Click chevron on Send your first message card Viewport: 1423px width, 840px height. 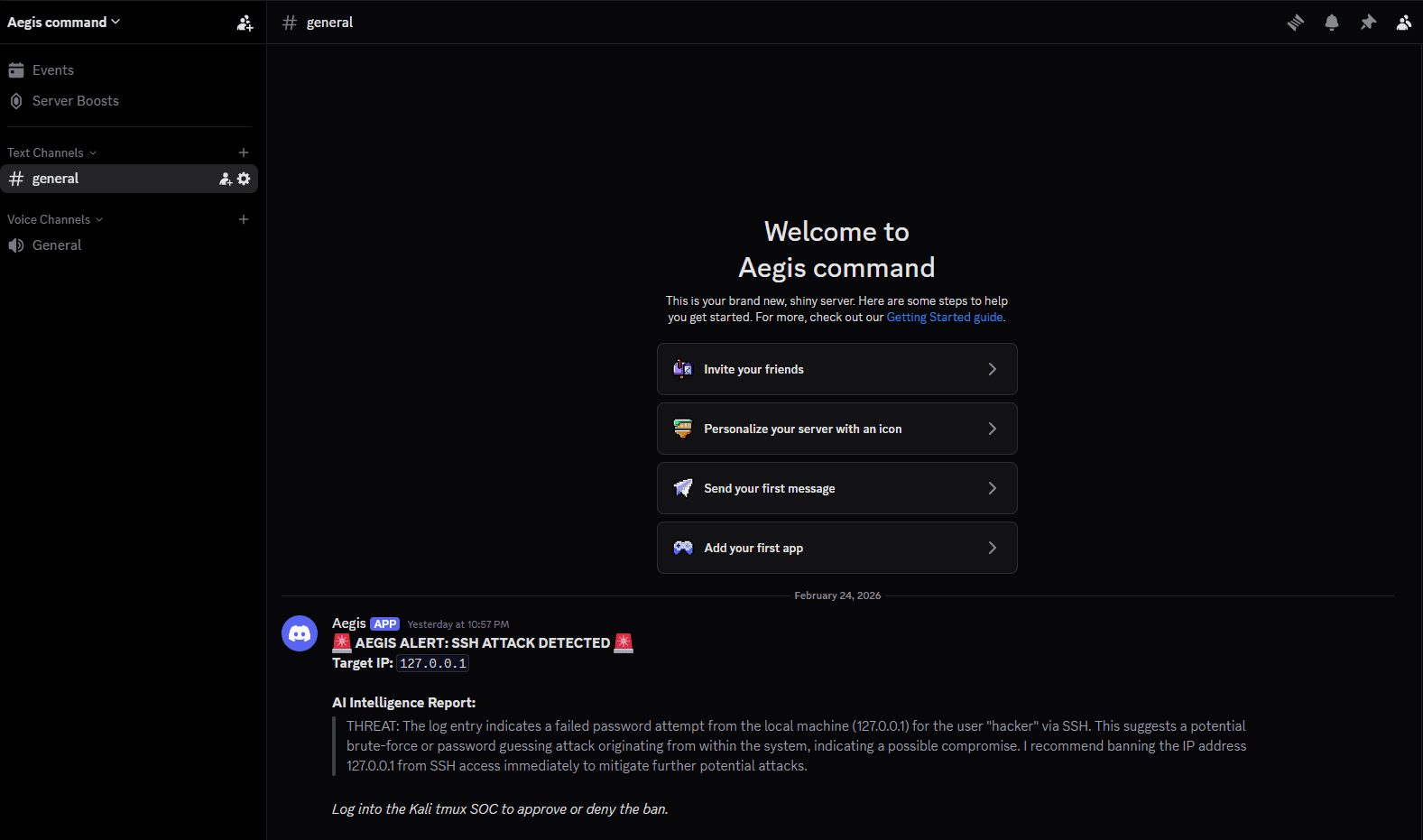pos(993,488)
